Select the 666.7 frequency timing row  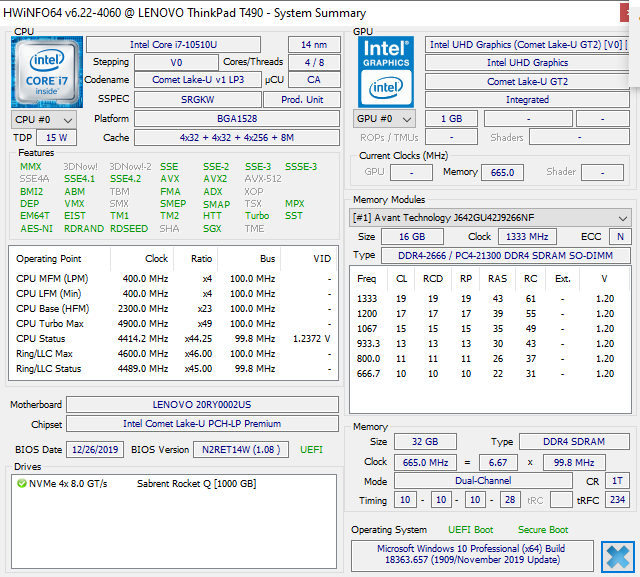[x=490, y=374]
